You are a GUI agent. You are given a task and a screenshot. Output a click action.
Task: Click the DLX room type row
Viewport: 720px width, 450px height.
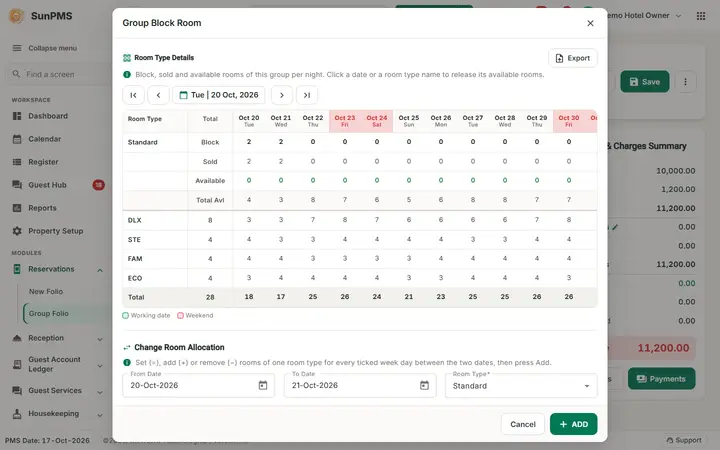(360, 220)
